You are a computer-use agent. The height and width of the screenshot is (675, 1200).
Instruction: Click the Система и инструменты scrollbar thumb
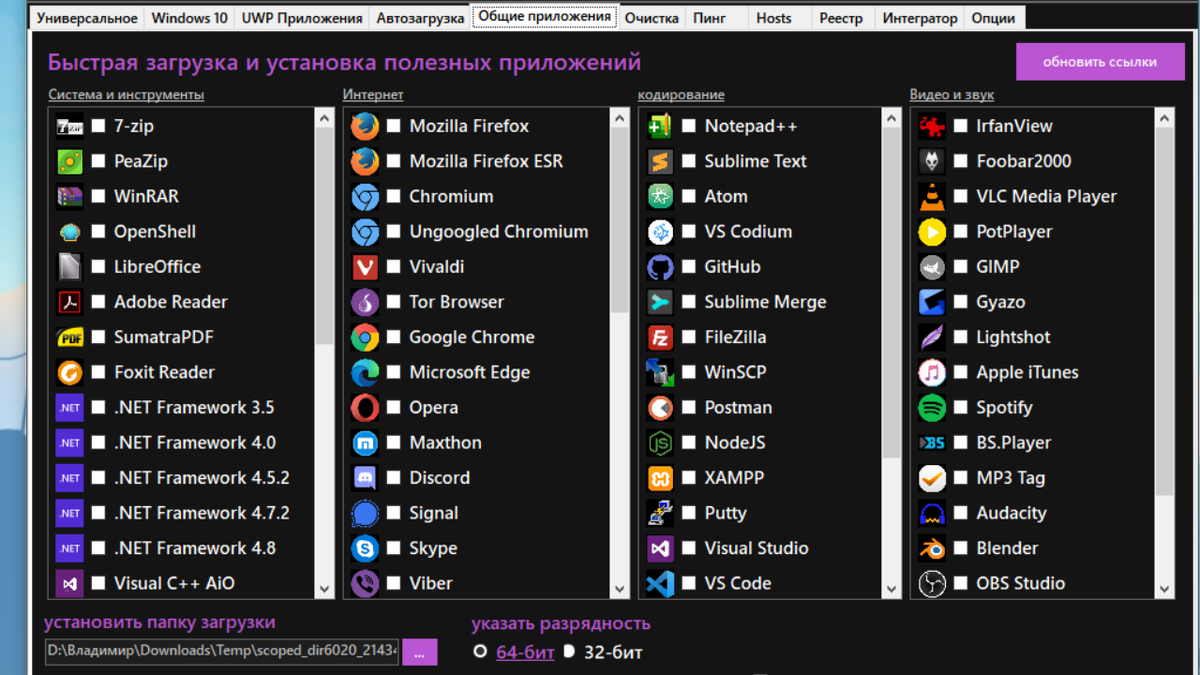tap(324, 236)
